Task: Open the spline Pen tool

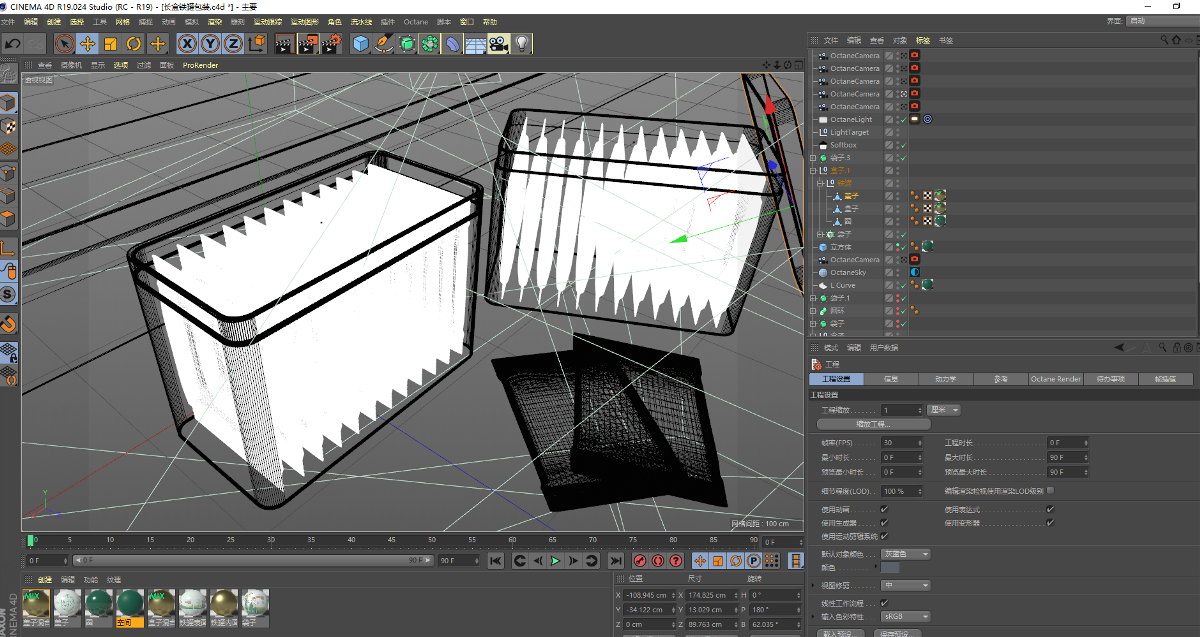Action: pyautogui.click(x=384, y=43)
